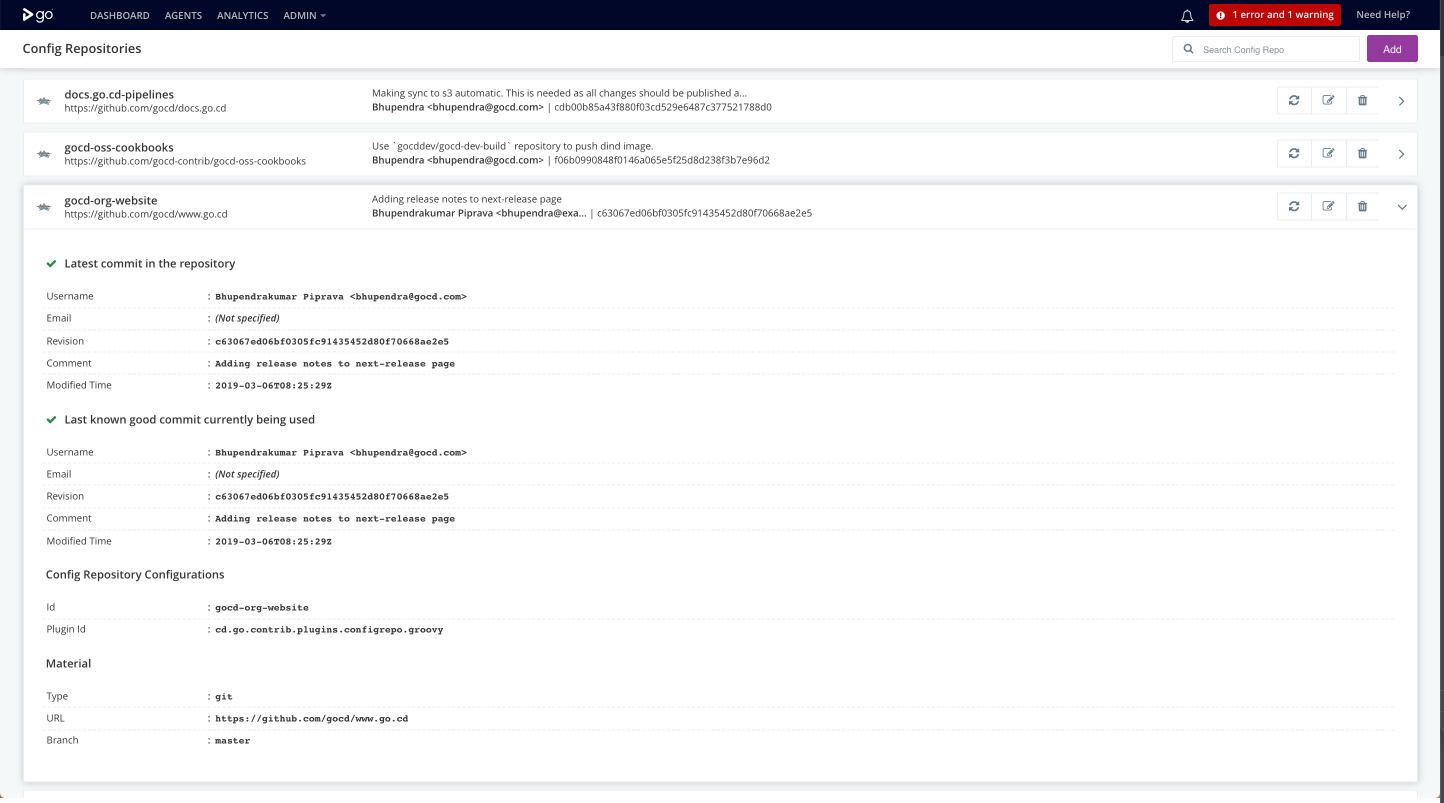Click plugin icon beside gocd-org-website
This screenshot has height=803, width=1444.
click(x=44, y=207)
